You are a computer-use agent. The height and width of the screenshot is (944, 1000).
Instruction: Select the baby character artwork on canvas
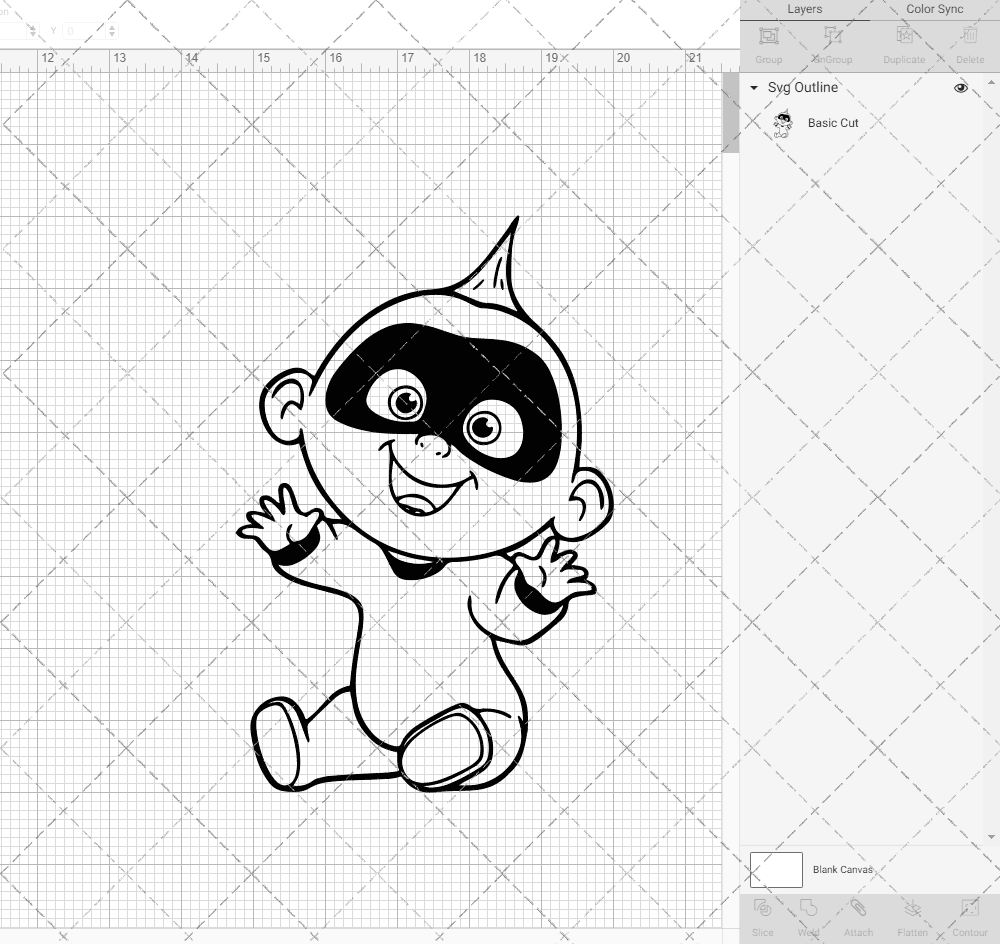[x=425, y=504]
